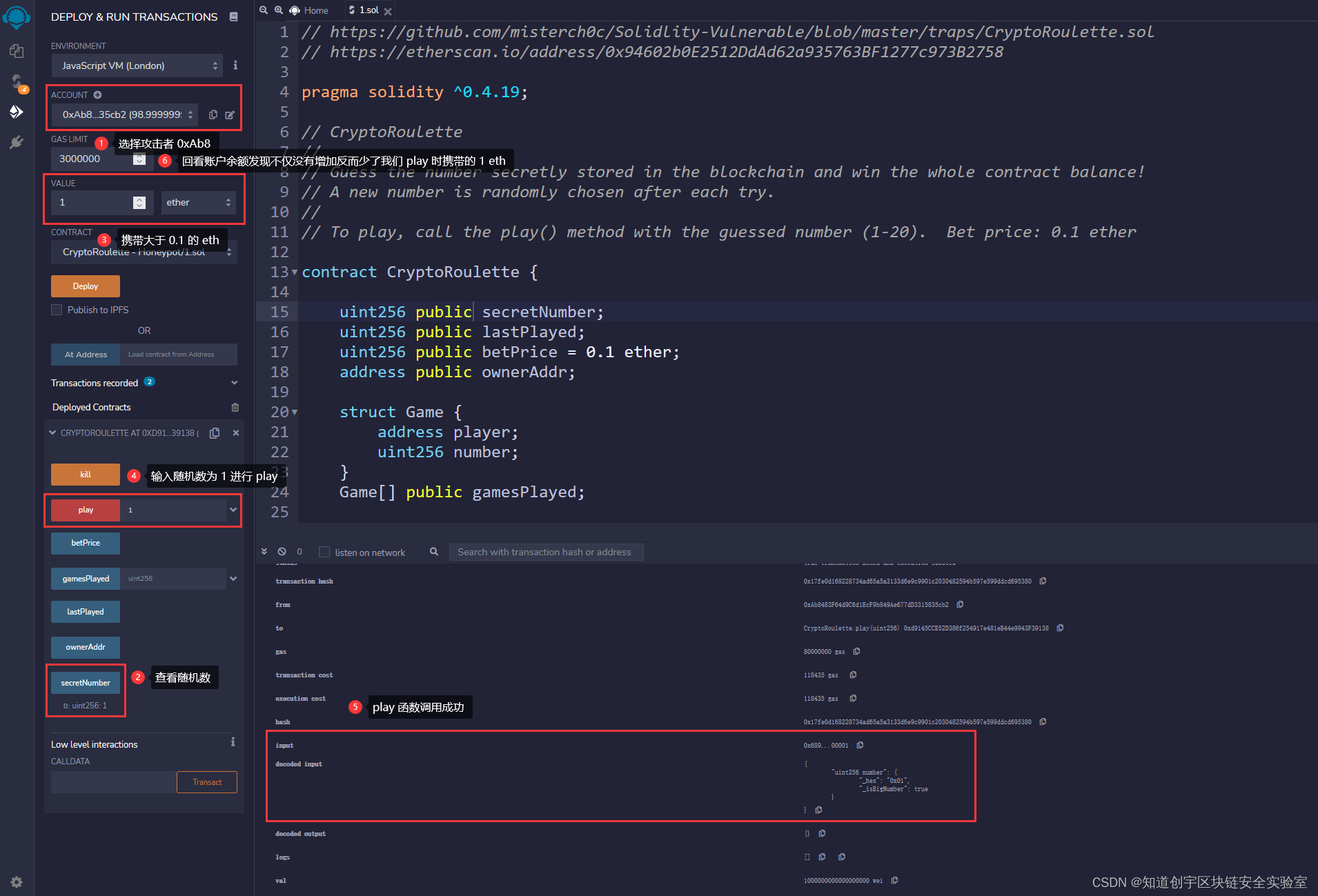Collapse the CRYPTOROULETTE deployed contract
The width and height of the screenshot is (1318, 896).
[x=52, y=432]
